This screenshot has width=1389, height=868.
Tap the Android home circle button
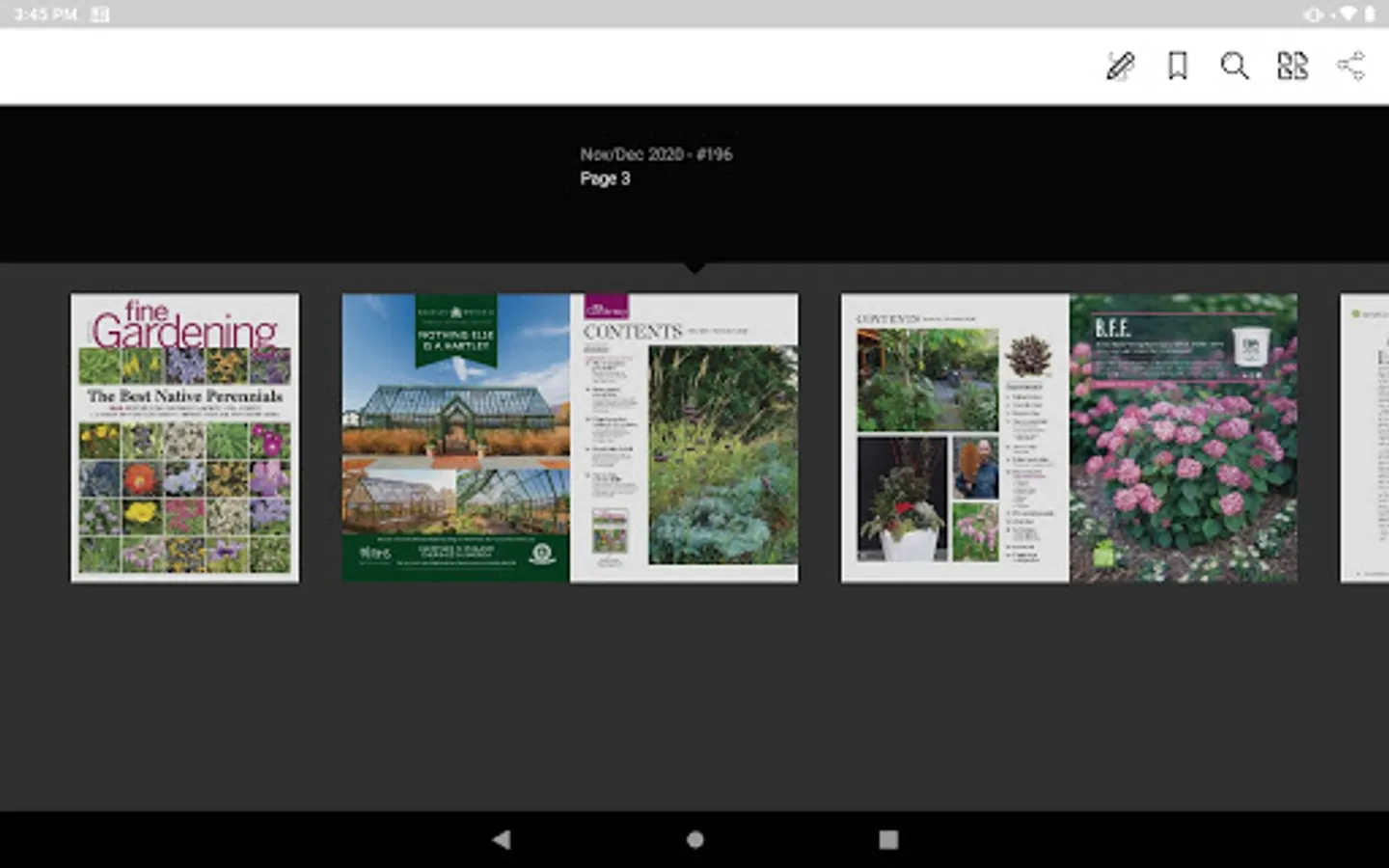pyautogui.click(x=694, y=839)
